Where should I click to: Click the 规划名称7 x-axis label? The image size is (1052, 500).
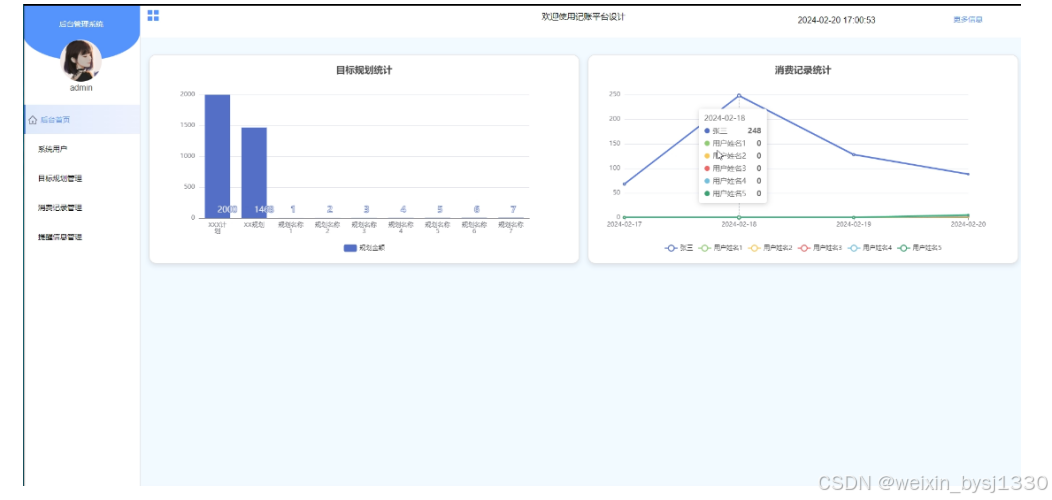coord(511,228)
